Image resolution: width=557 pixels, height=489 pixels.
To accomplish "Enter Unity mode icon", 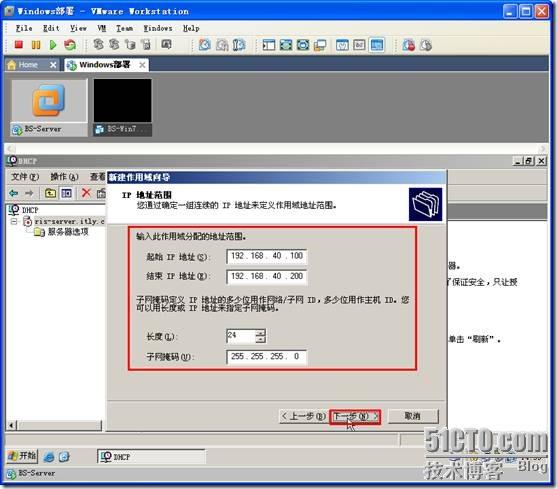I will [320, 45].
